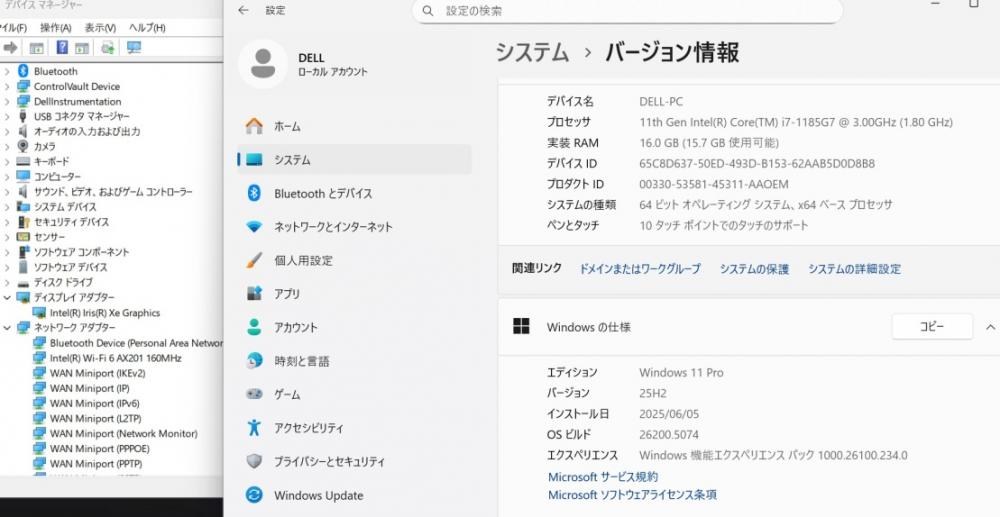Click the back arrow in Settings

click(x=243, y=10)
